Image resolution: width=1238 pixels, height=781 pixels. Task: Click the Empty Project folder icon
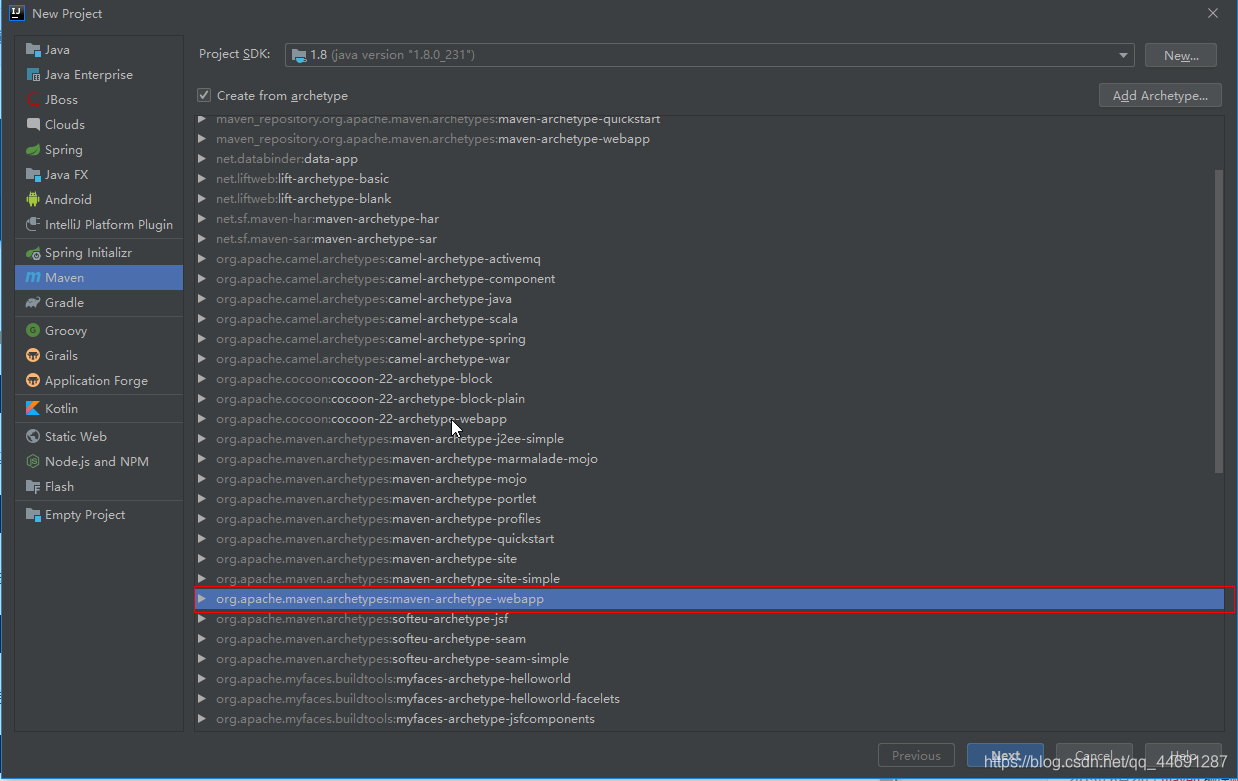(x=34, y=515)
